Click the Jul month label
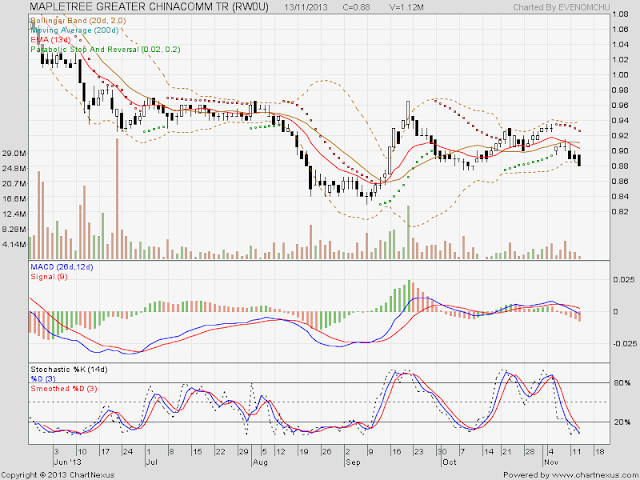640x480 pixels. pyautogui.click(x=152, y=462)
